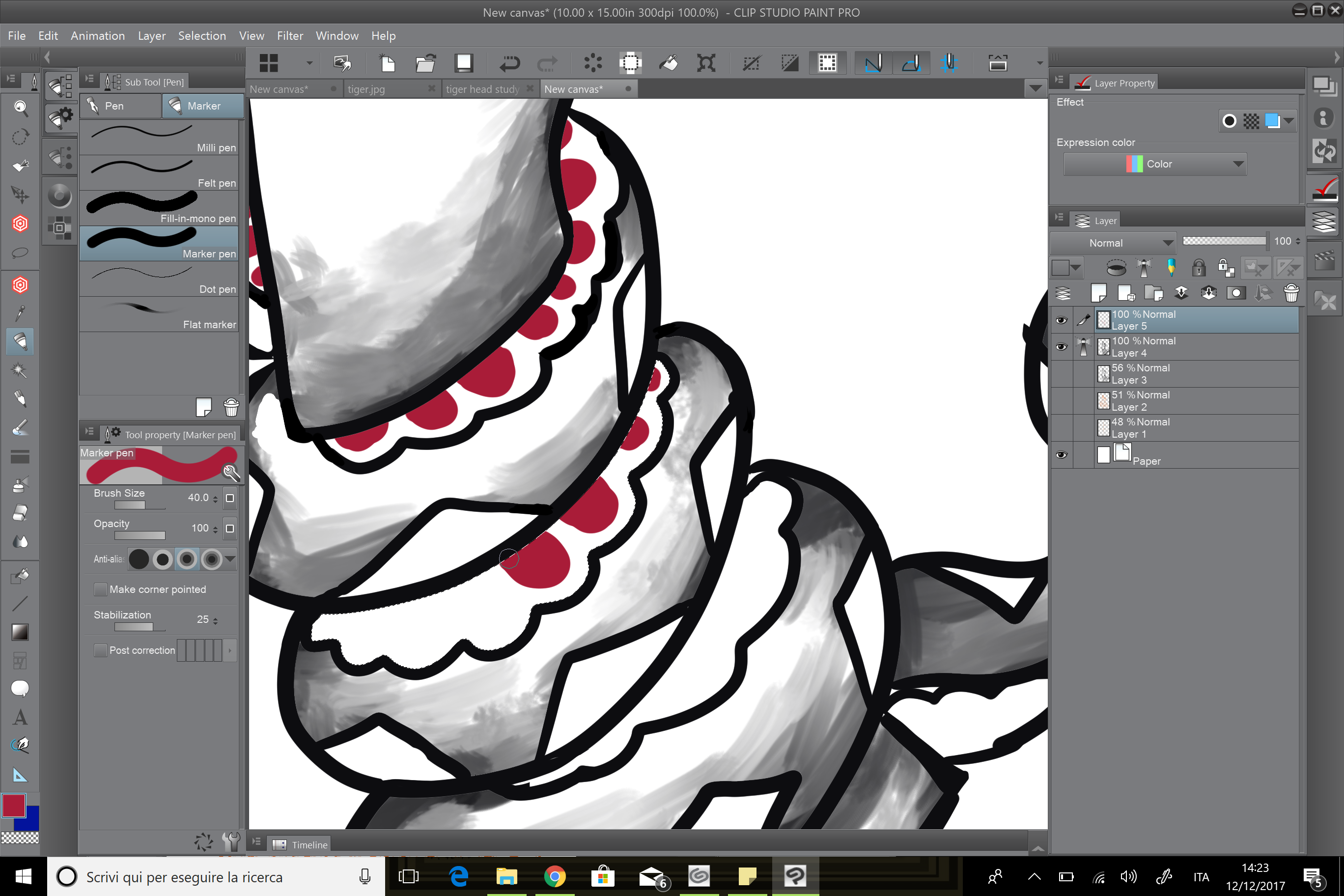Enable the Post correction checkbox
The width and height of the screenshot is (1344, 896).
101,650
